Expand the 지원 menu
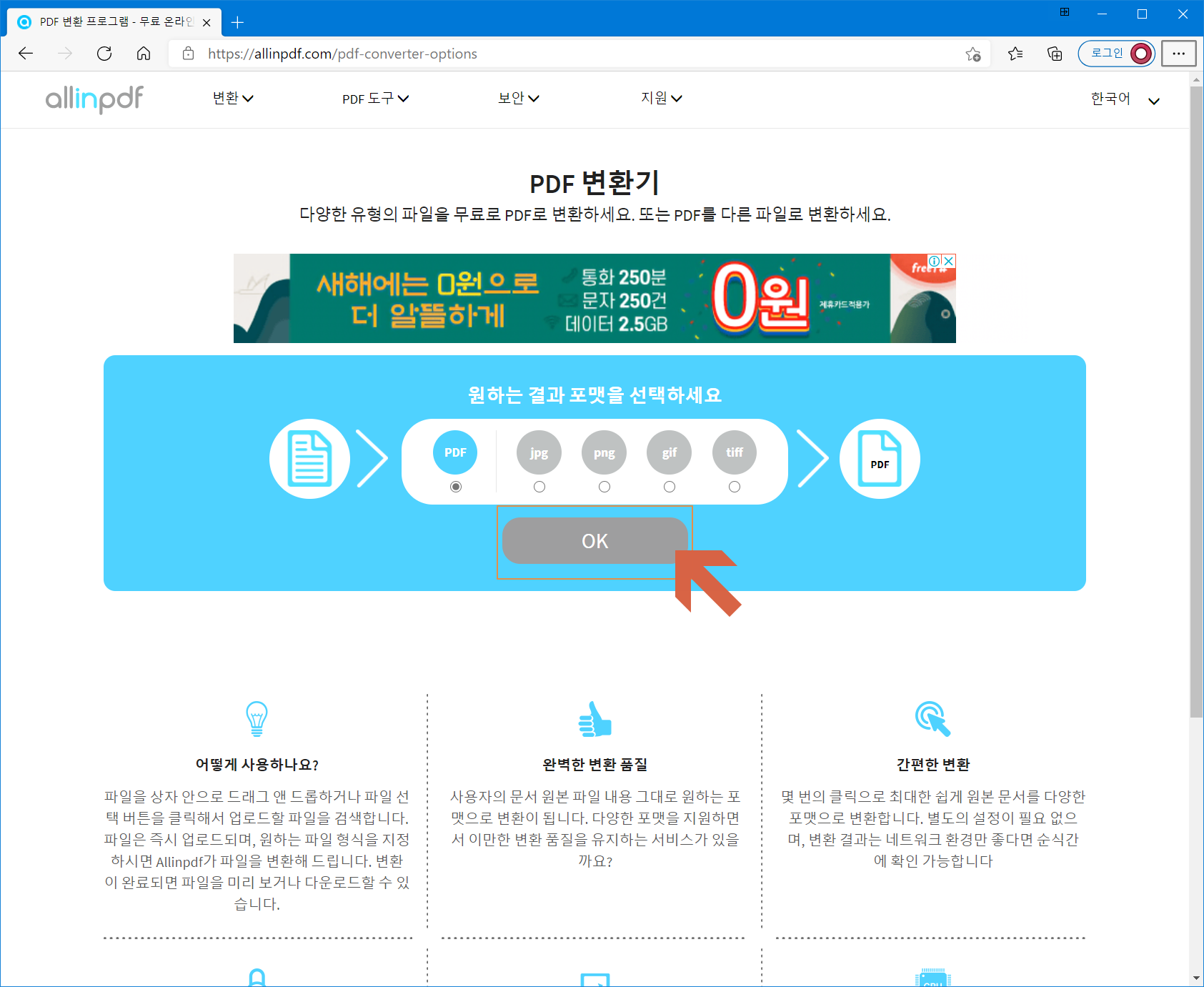The width and height of the screenshot is (1204, 987). pyautogui.click(x=662, y=99)
